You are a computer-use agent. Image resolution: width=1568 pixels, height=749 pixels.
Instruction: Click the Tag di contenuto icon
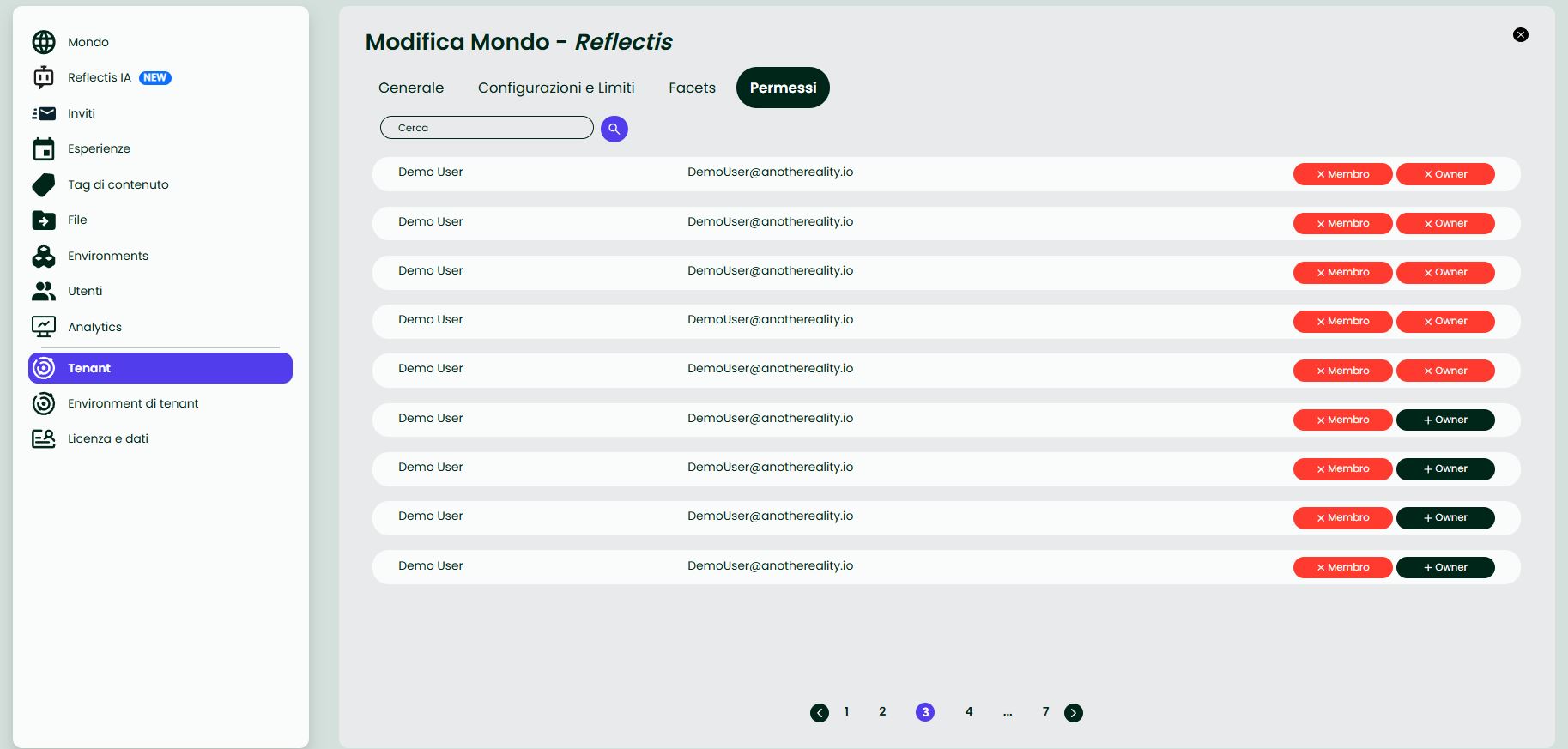(44, 184)
